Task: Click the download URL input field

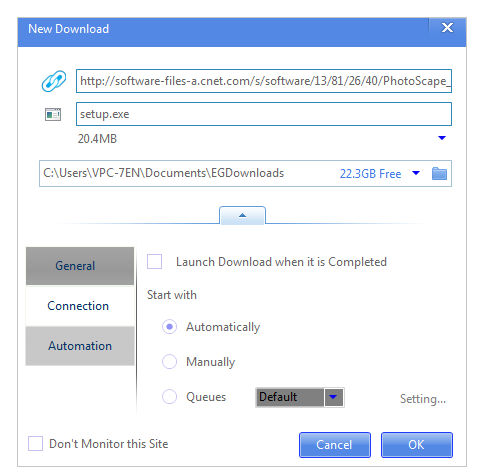Action: click(264, 81)
